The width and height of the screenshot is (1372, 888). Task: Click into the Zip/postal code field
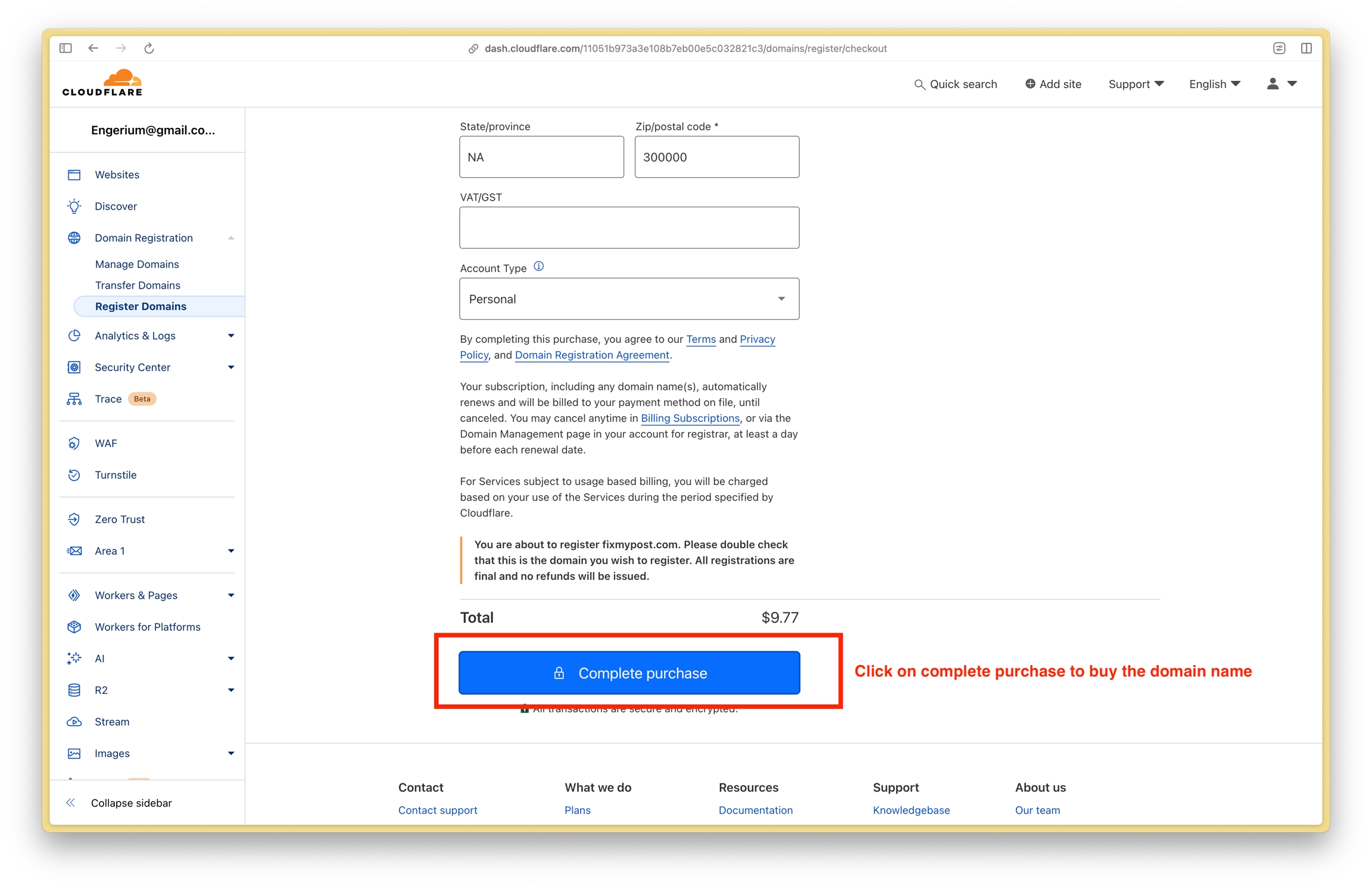717,157
